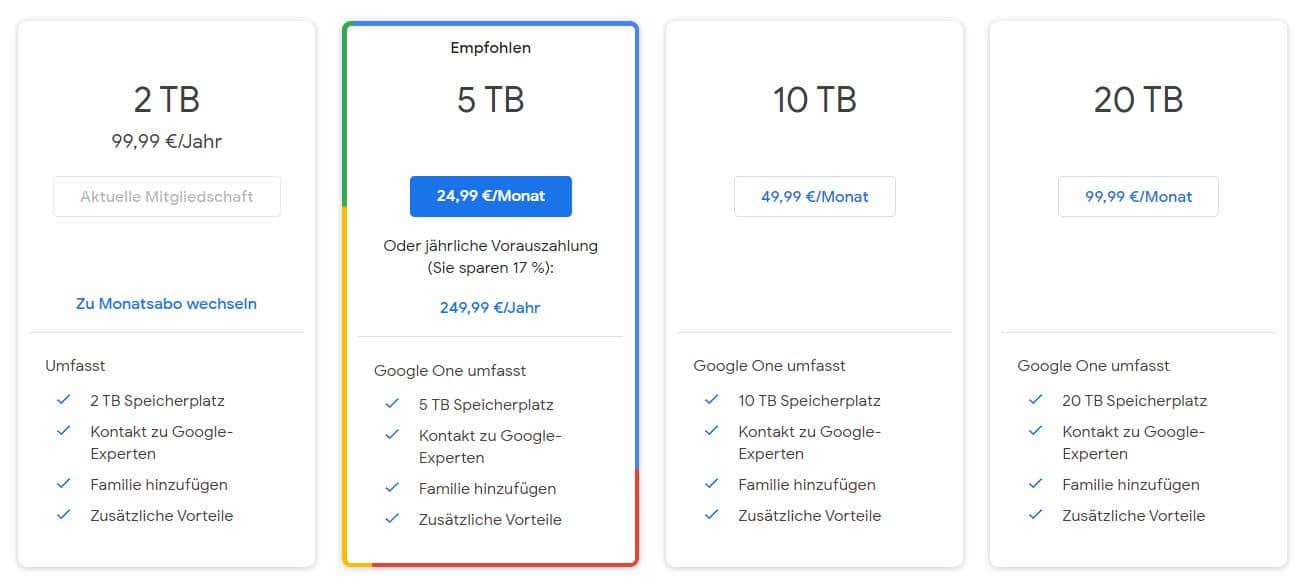Click the 20 TB plan title

1138,100
